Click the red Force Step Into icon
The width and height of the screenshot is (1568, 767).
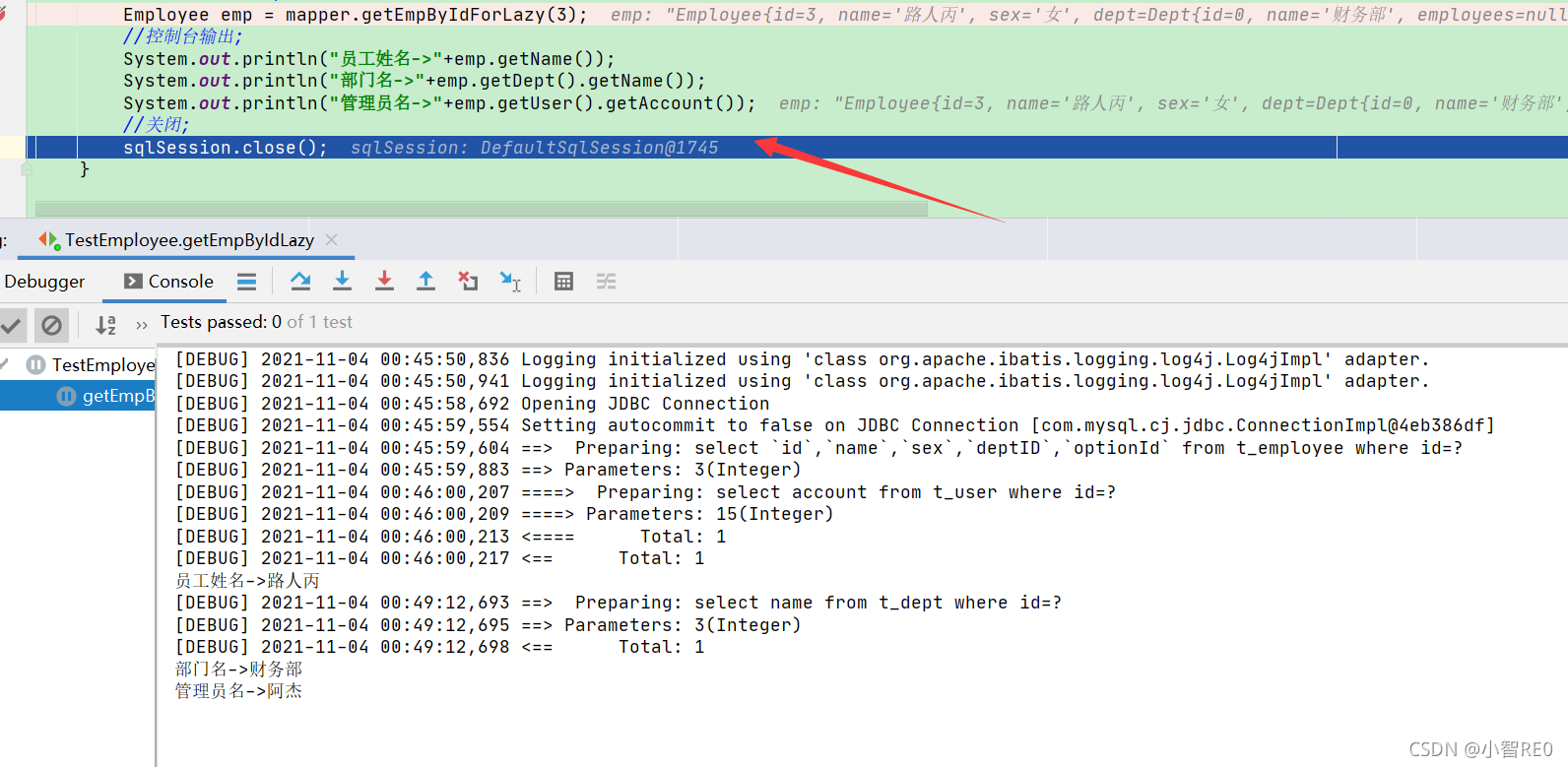(x=384, y=282)
